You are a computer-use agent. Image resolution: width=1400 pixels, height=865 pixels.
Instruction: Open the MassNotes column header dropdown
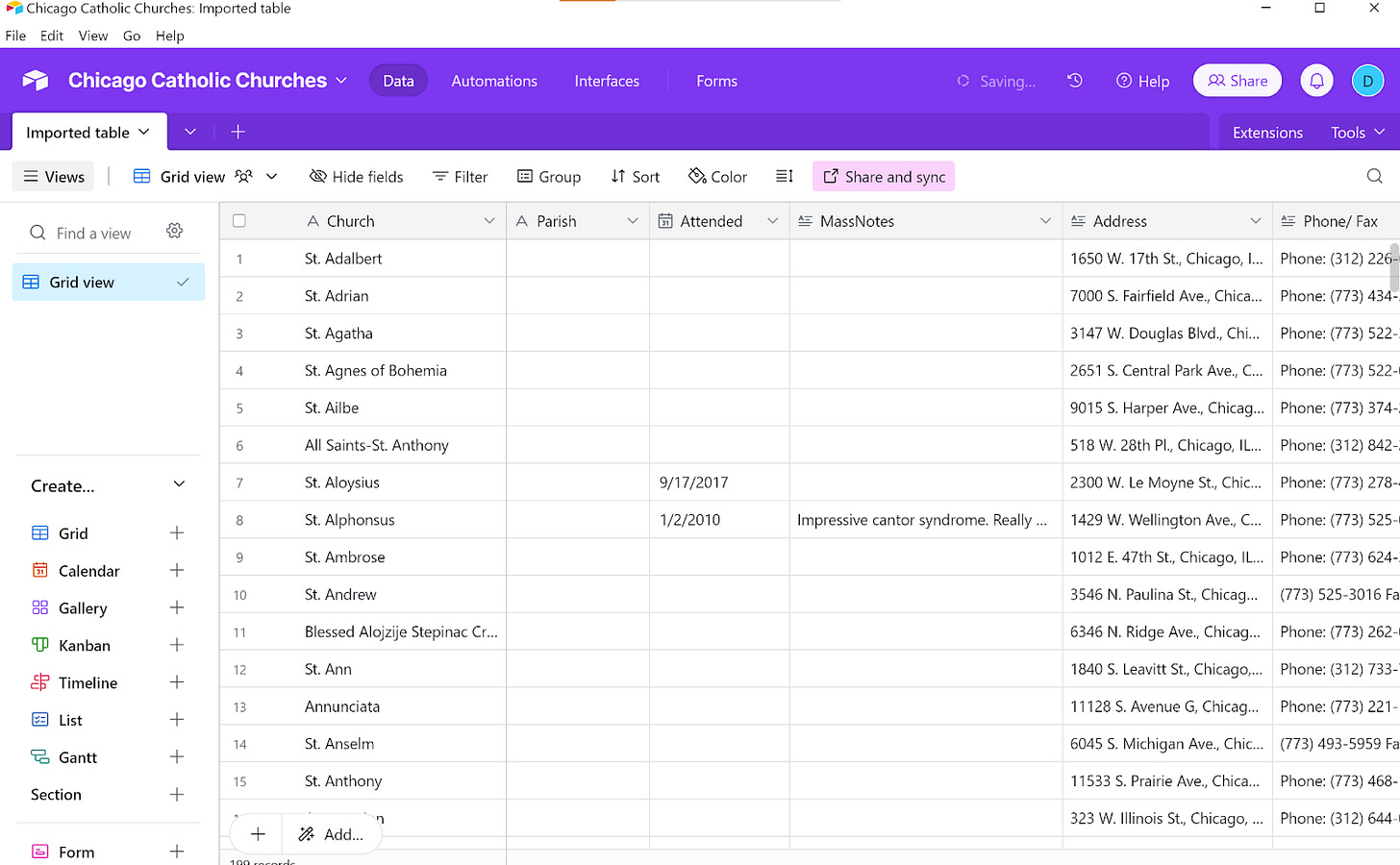(x=1045, y=221)
